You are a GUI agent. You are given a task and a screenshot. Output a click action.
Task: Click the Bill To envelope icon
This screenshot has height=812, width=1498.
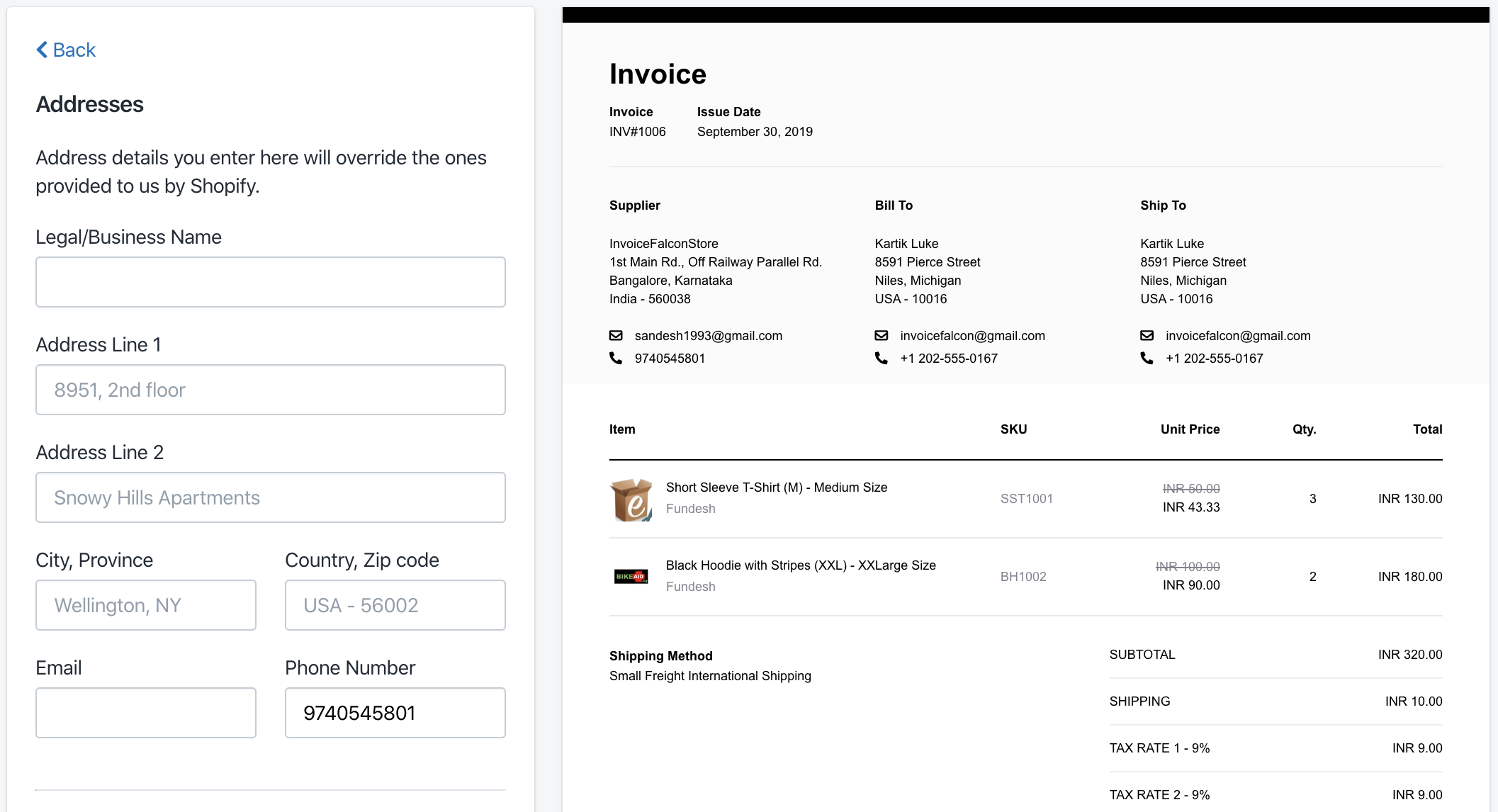(882, 335)
